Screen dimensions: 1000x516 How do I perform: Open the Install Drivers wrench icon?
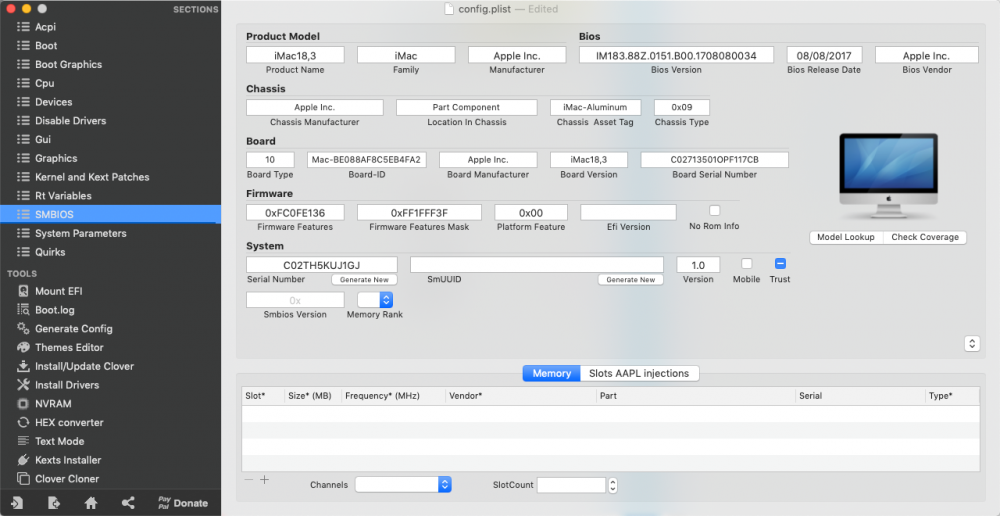[23, 385]
